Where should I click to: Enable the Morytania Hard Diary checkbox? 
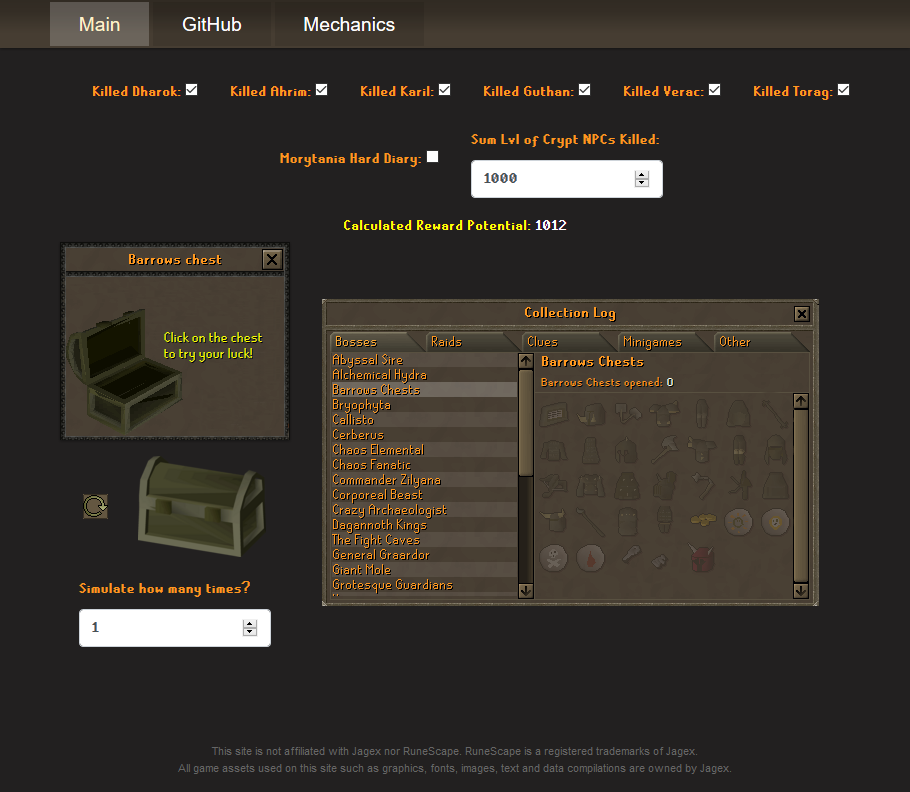[432, 156]
